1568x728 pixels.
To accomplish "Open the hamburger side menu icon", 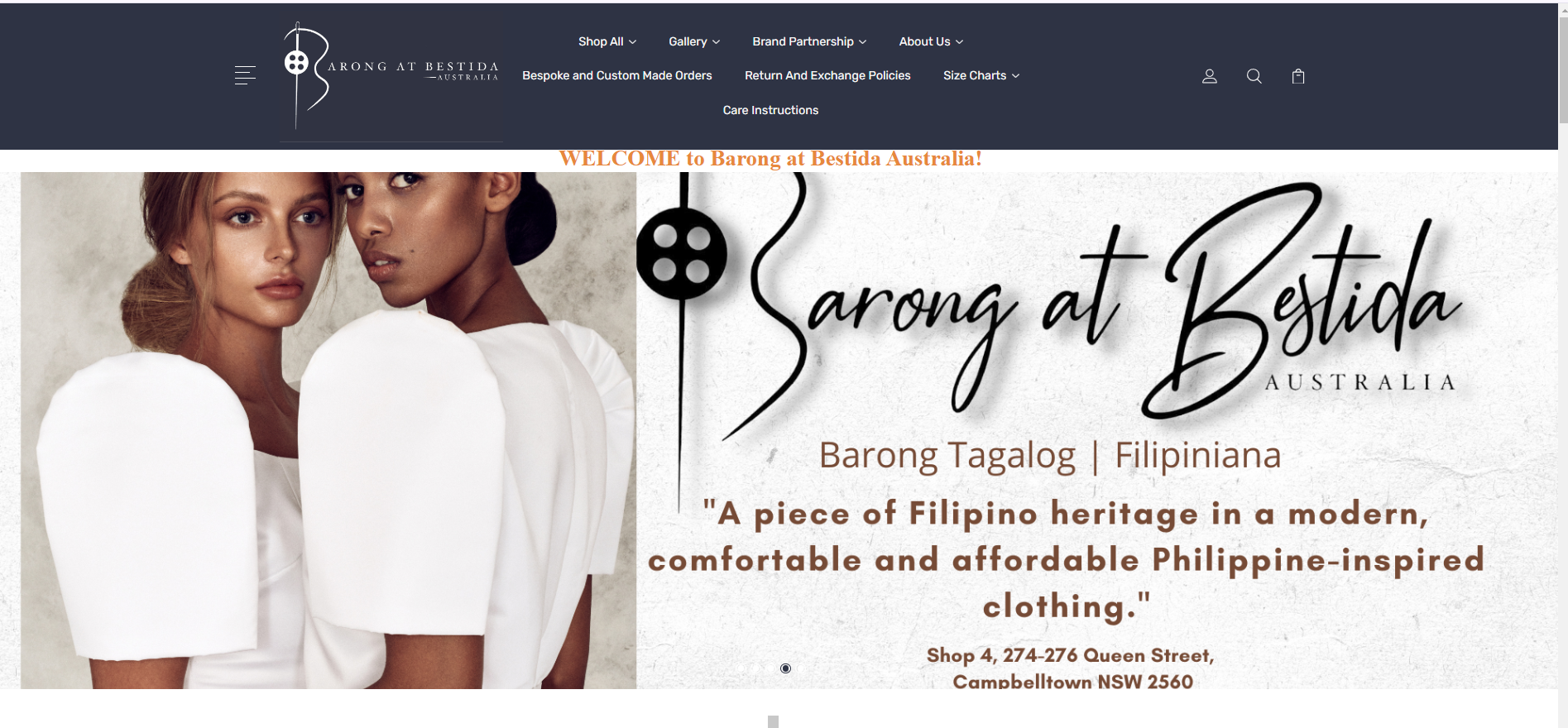I will (245, 75).
